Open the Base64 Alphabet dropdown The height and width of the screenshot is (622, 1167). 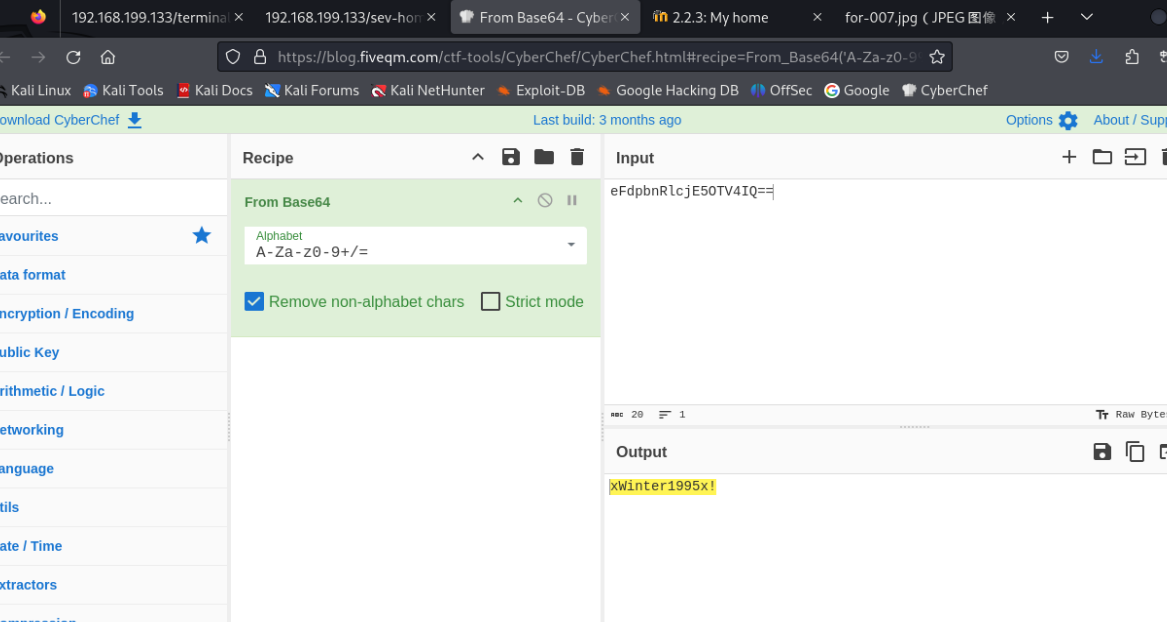coord(571,245)
